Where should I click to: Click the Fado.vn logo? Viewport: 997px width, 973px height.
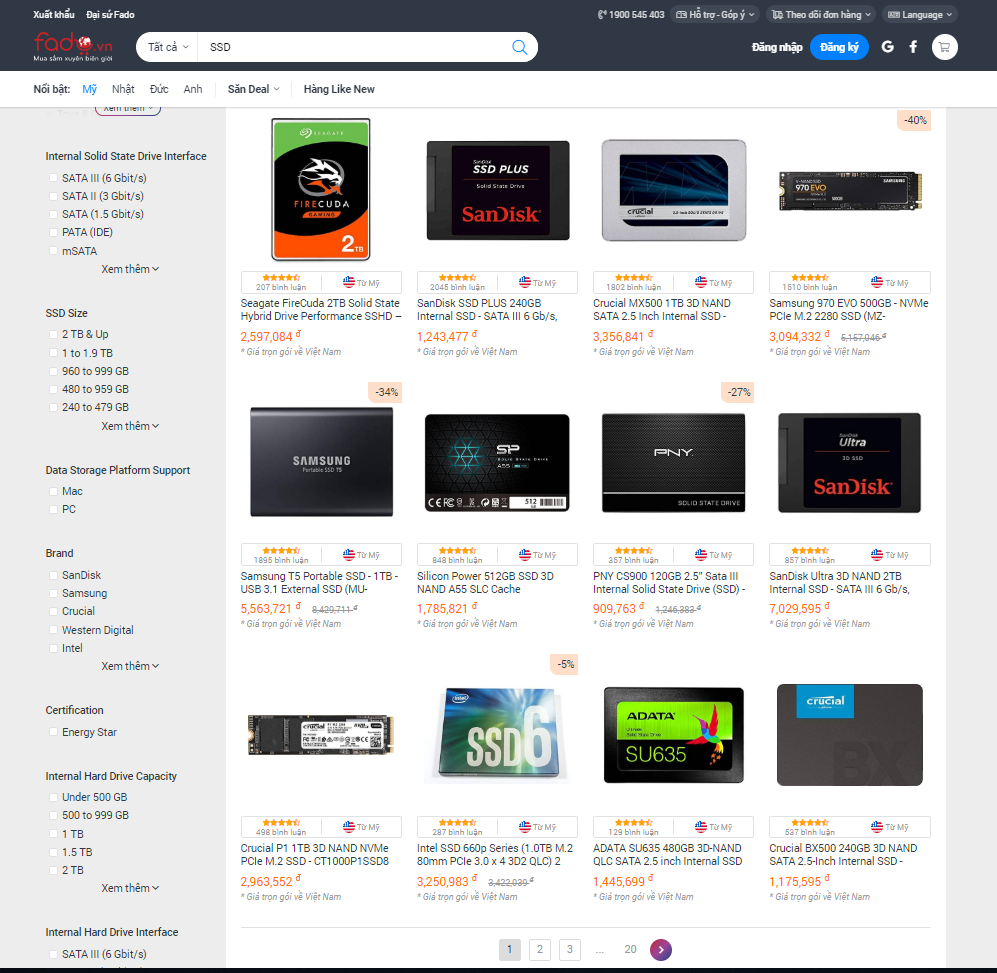(73, 46)
